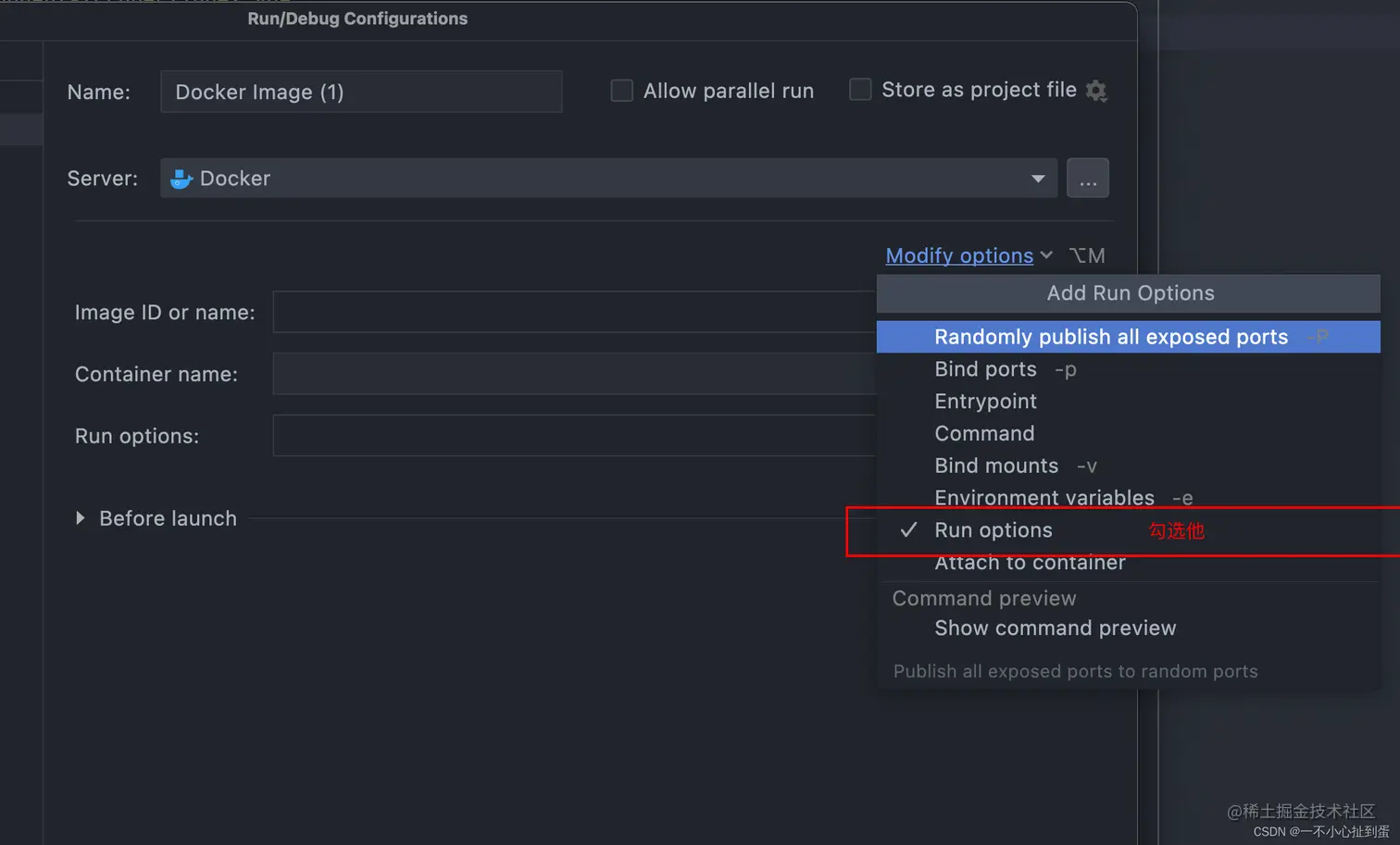Click into the Name input field
Viewport: 1400px width, 845px height.
pyautogui.click(x=361, y=92)
